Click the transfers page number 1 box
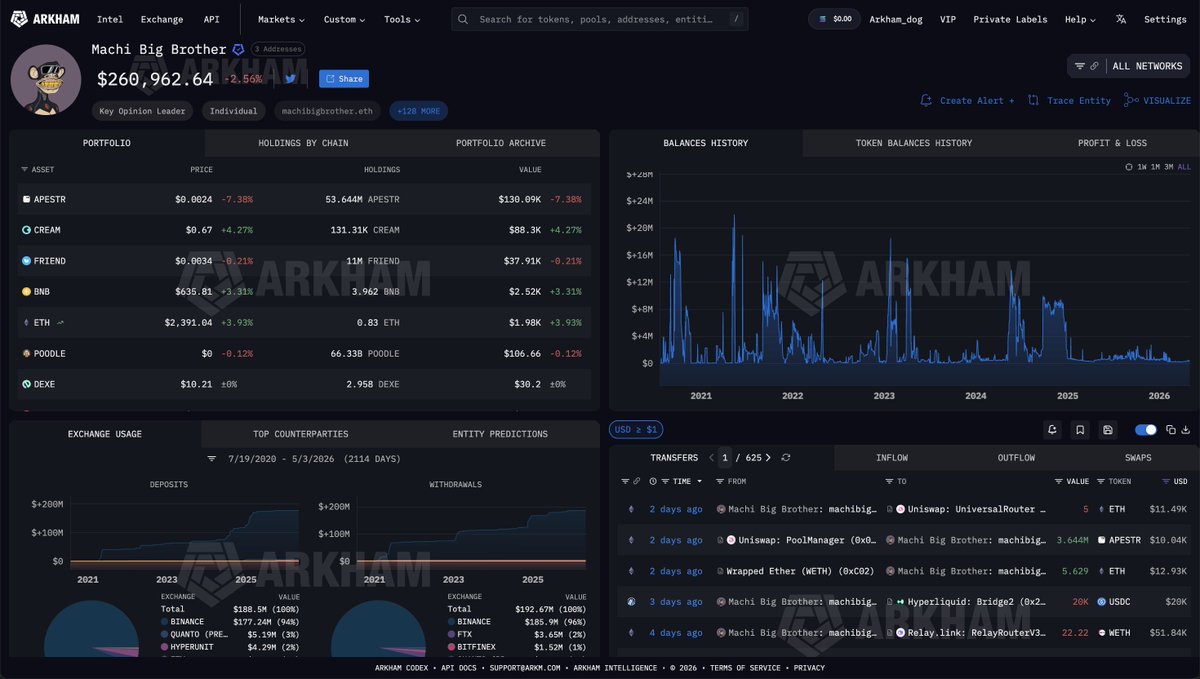1200x679 pixels. click(x=726, y=458)
